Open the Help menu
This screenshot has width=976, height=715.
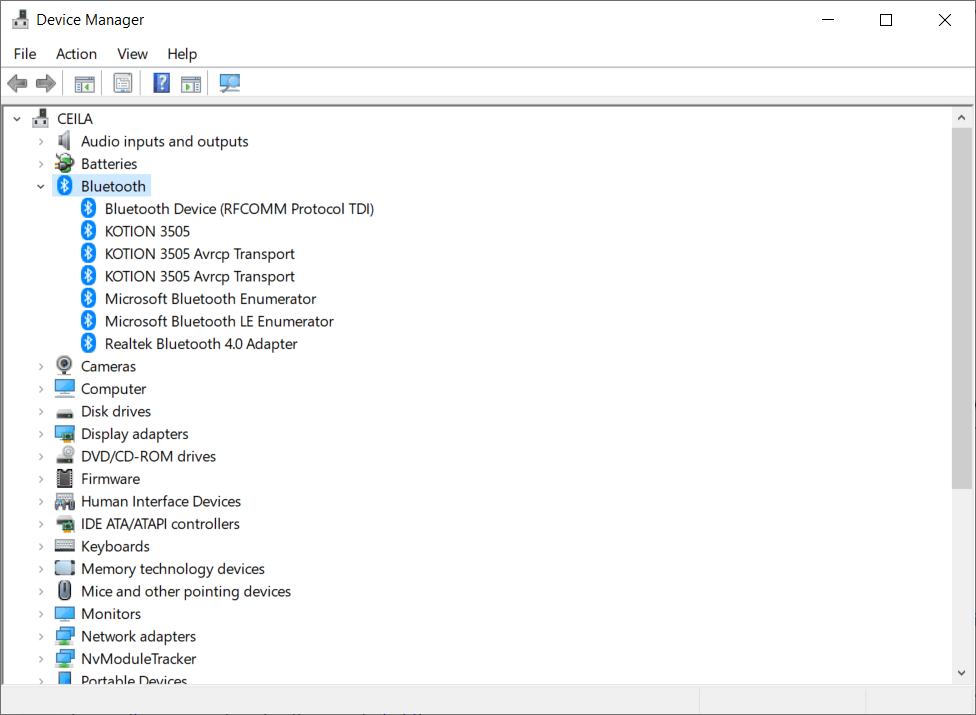[x=182, y=54]
